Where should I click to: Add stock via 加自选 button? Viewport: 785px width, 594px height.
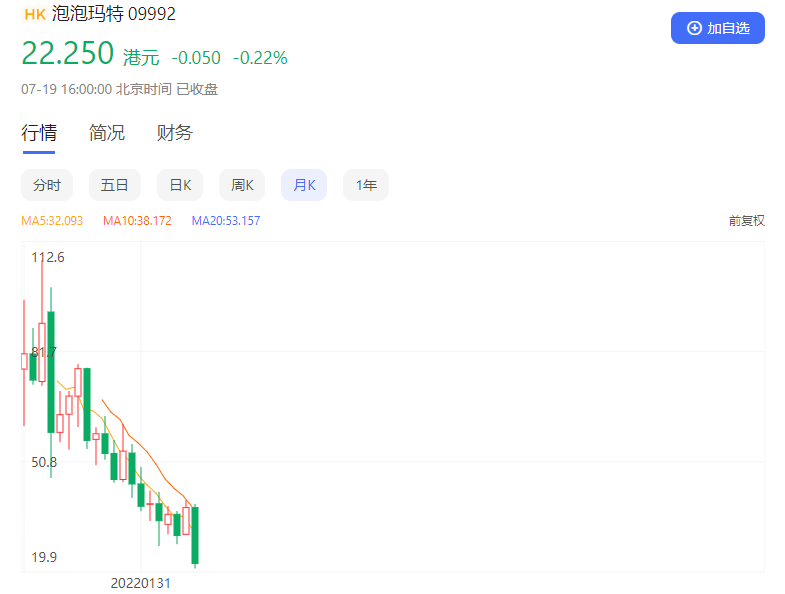tap(717, 28)
